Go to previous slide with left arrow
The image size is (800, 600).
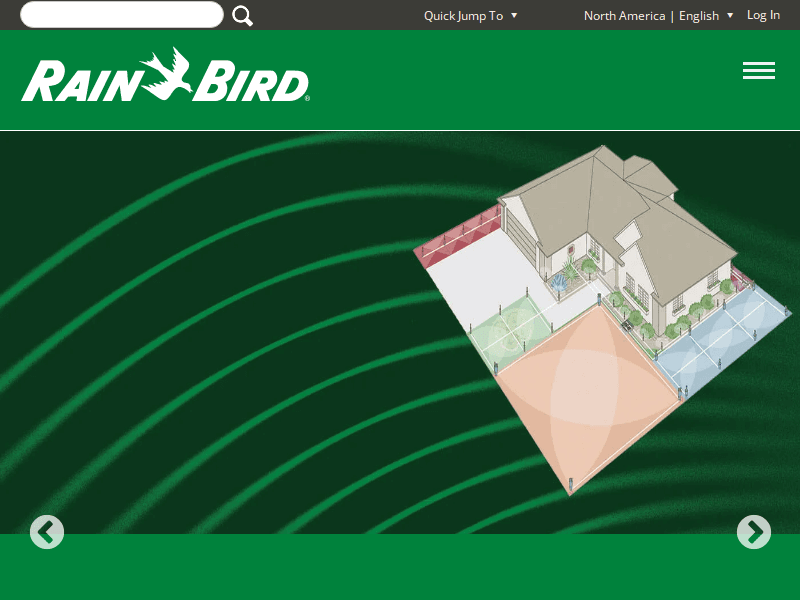coord(47,532)
